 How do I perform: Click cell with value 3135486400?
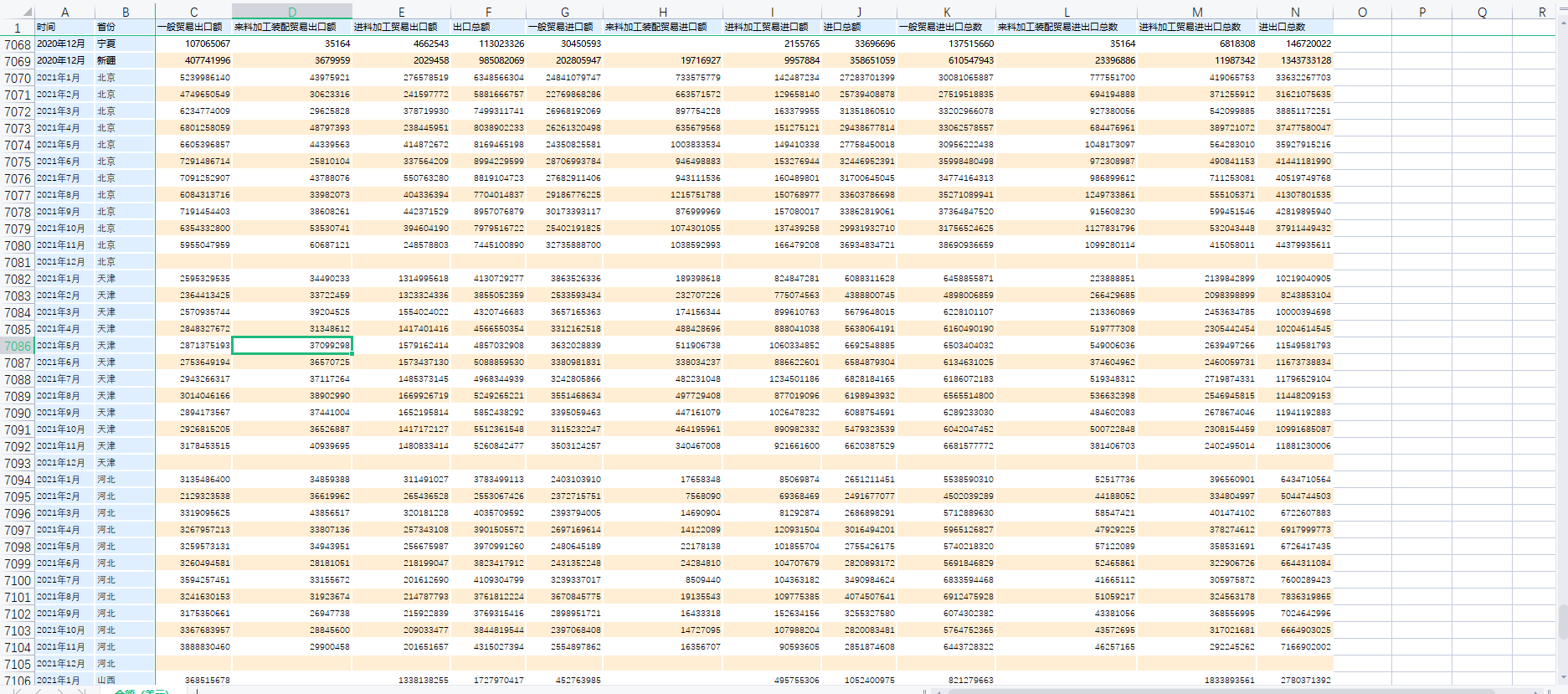click(x=193, y=479)
